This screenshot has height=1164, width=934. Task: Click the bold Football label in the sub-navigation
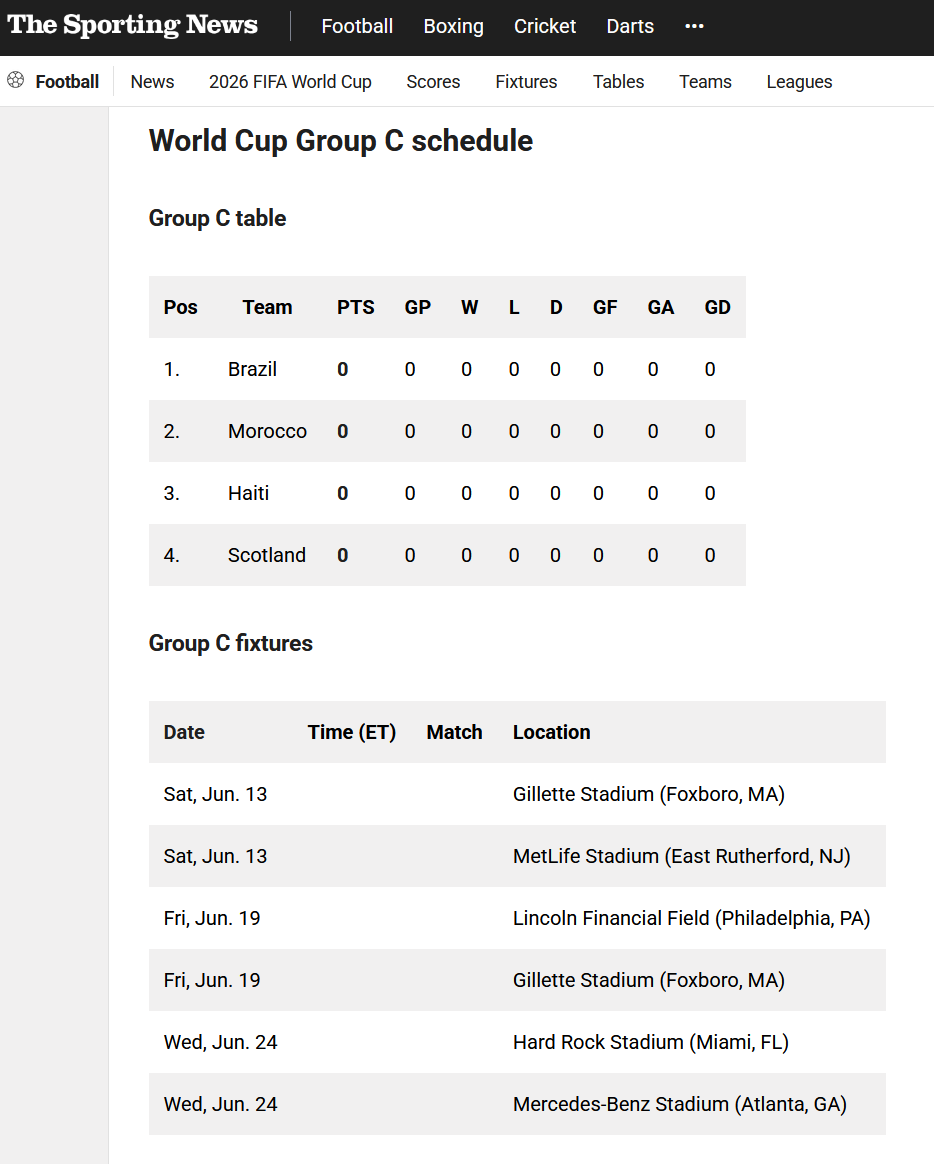67,82
